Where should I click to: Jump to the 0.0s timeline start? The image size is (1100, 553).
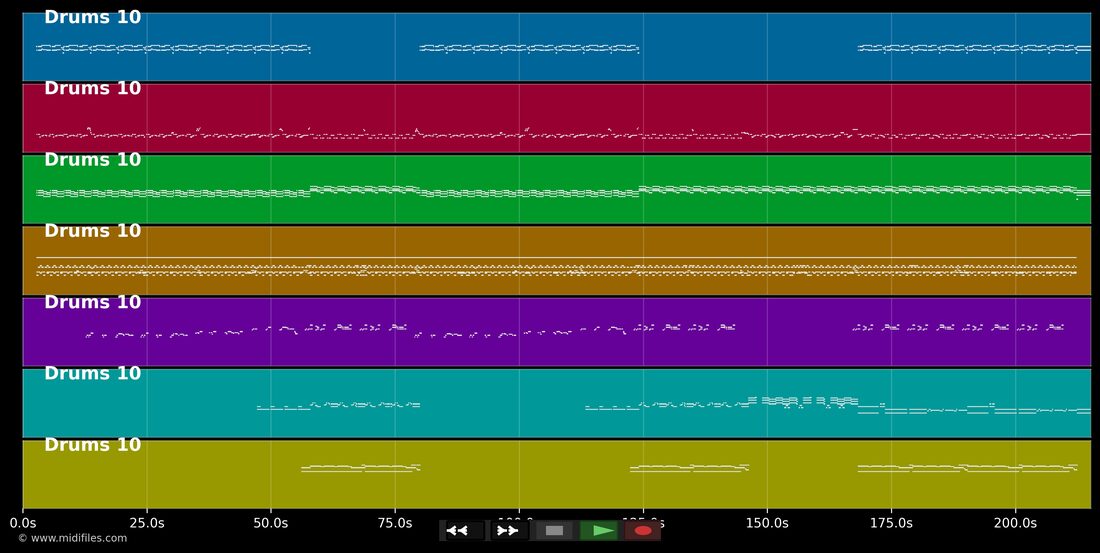(22, 523)
